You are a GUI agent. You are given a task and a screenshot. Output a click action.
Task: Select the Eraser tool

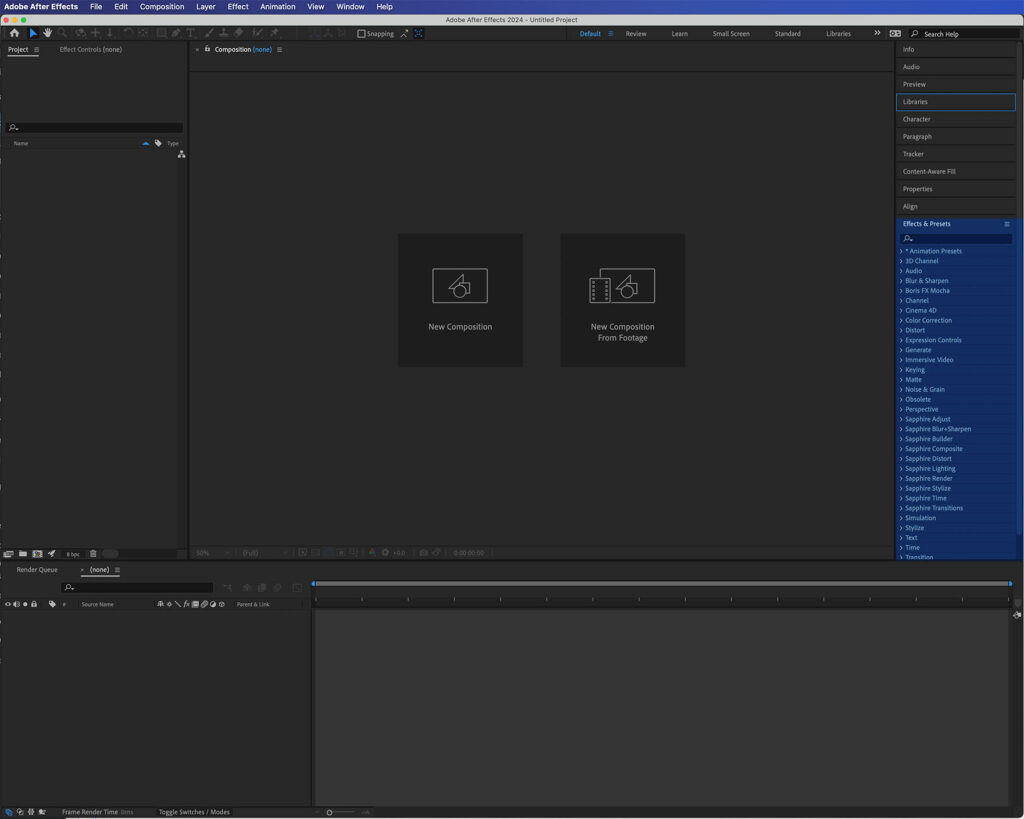pos(239,33)
